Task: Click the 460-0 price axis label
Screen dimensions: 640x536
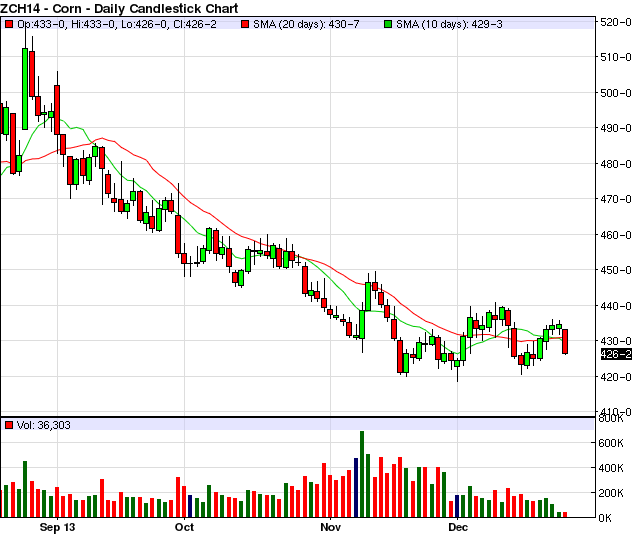Action: [616, 235]
